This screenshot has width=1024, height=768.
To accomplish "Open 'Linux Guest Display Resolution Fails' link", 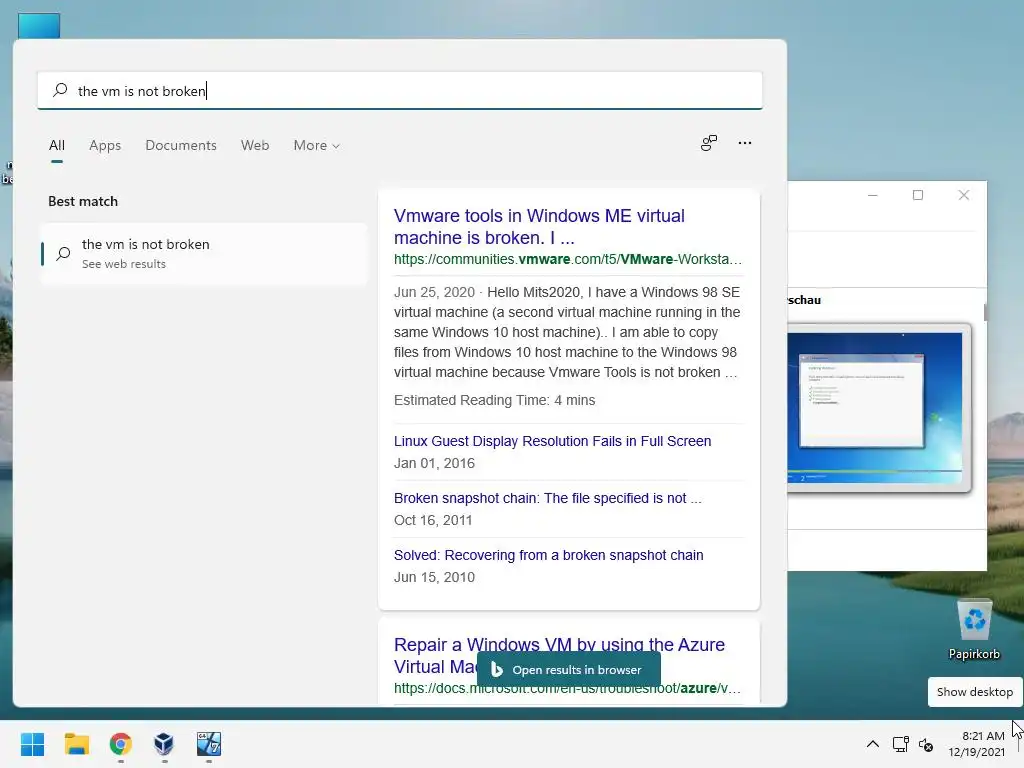I will point(552,441).
